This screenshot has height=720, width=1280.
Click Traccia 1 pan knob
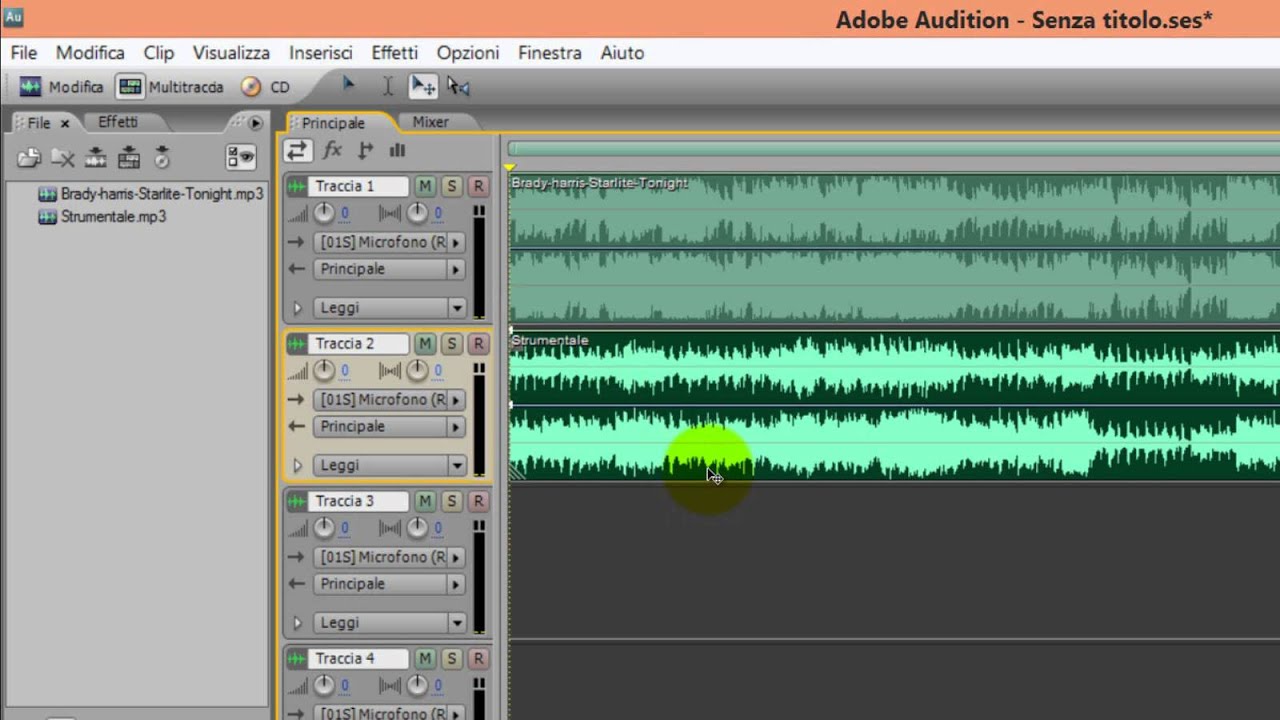pyautogui.click(x=417, y=213)
